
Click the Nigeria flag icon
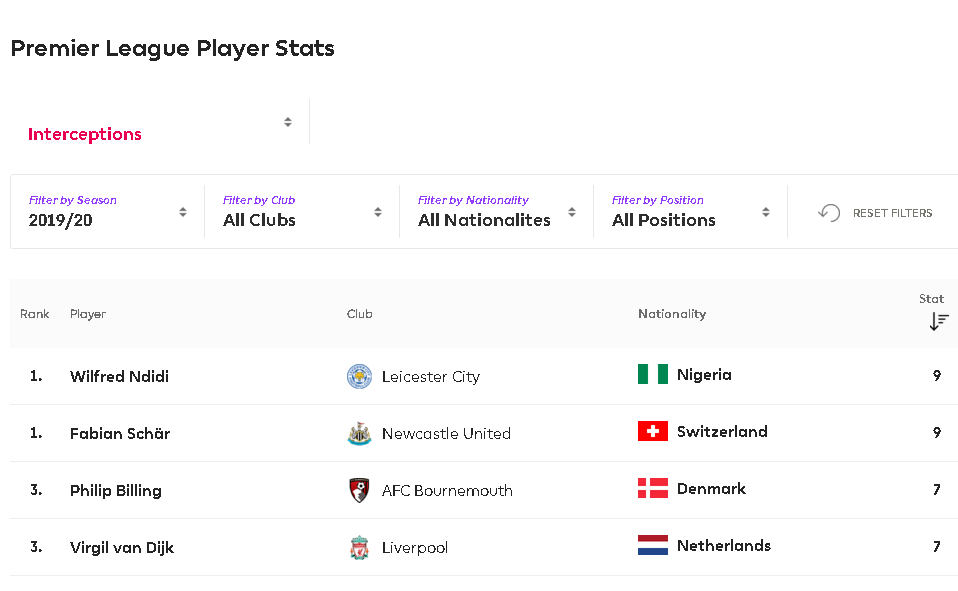coord(653,374)
